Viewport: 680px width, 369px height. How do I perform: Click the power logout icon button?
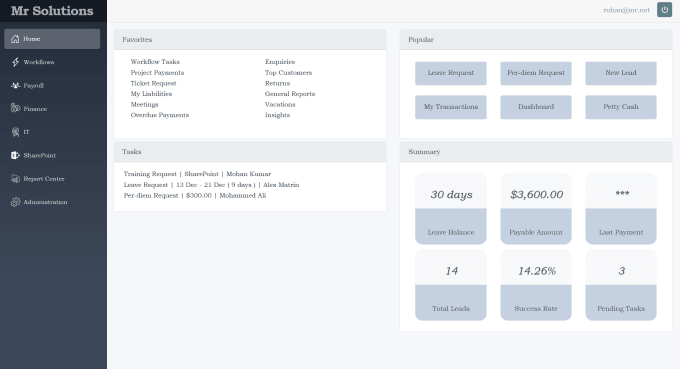pyautogui.click(x=664, y=10)
